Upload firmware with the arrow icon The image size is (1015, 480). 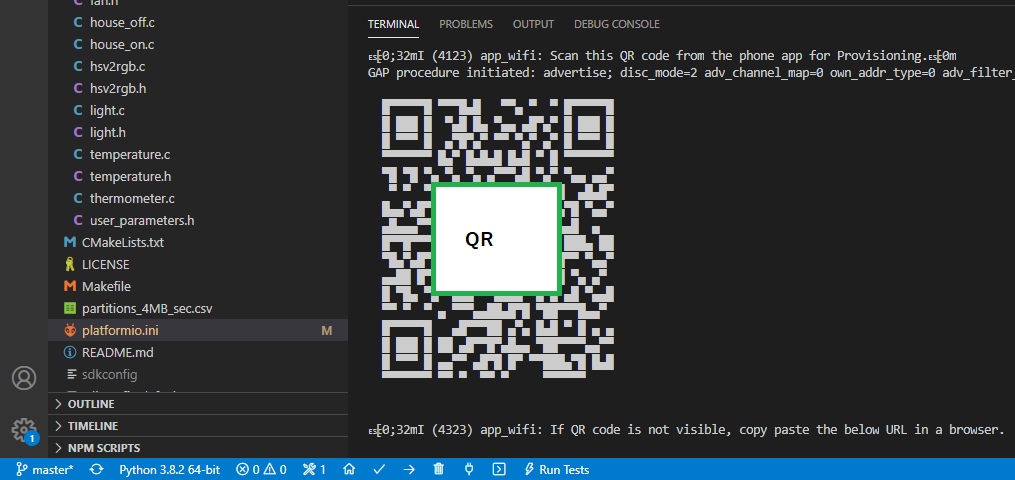(408, 469)
